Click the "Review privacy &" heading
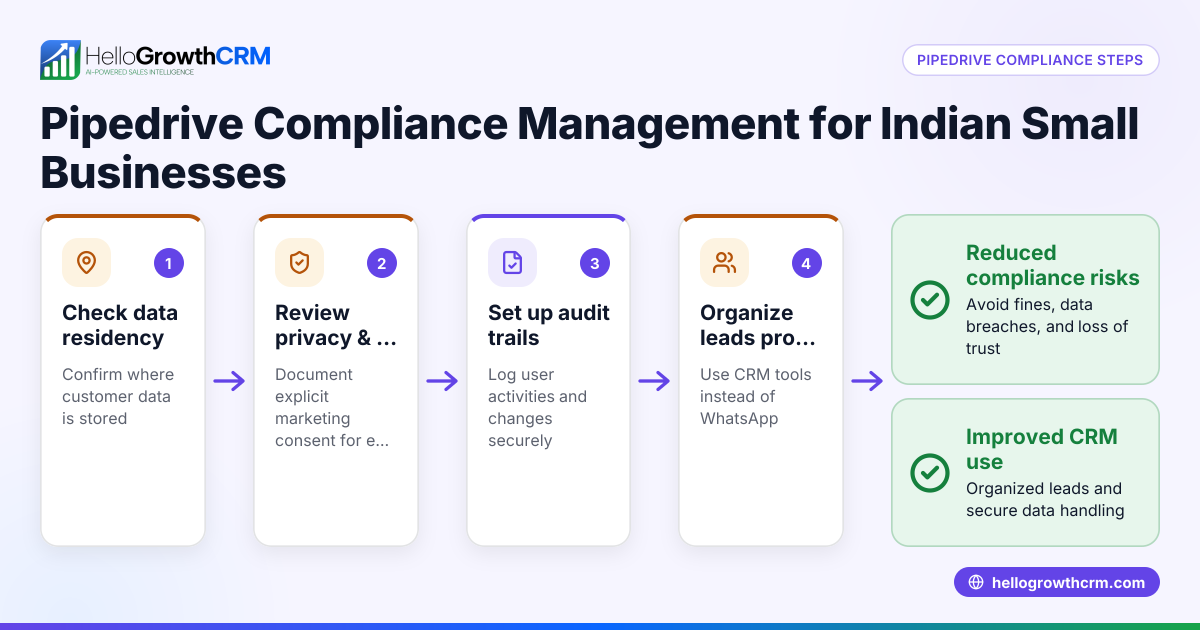This screenshot has width=1200, height=630. click(336, 325)
